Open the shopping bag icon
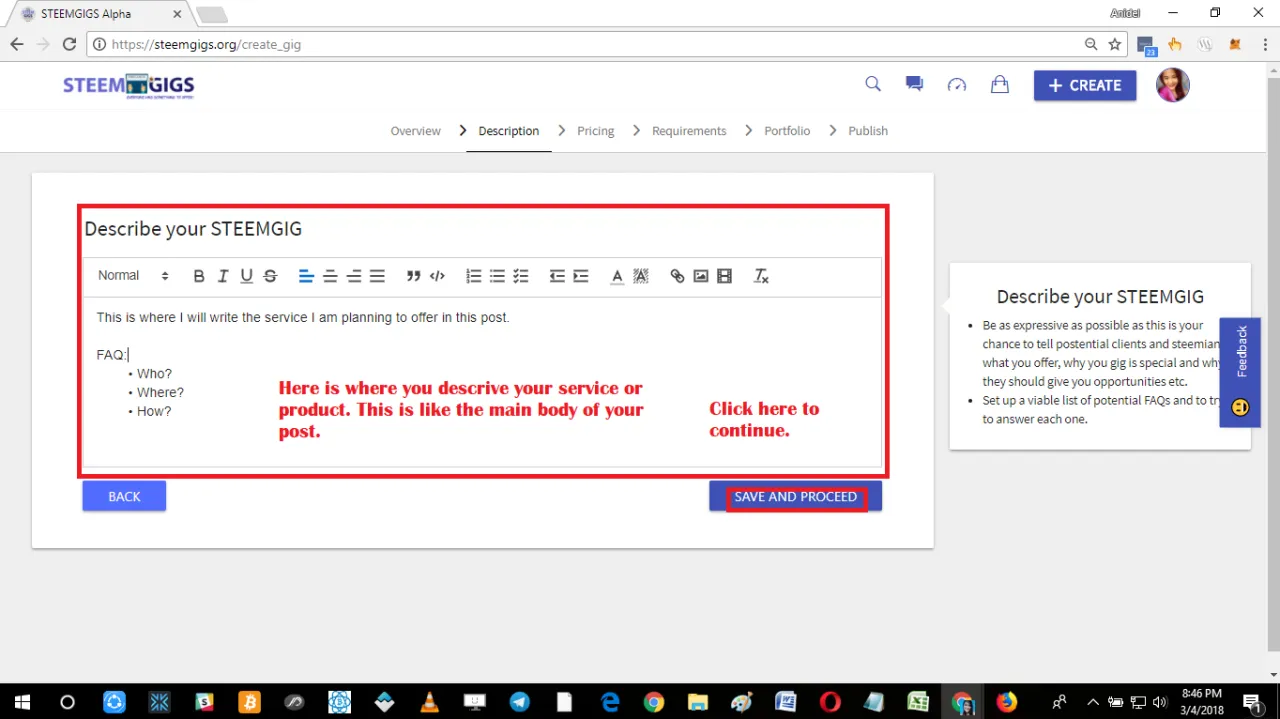Viewport: 1280px width, 719px height. coord(999,84)
